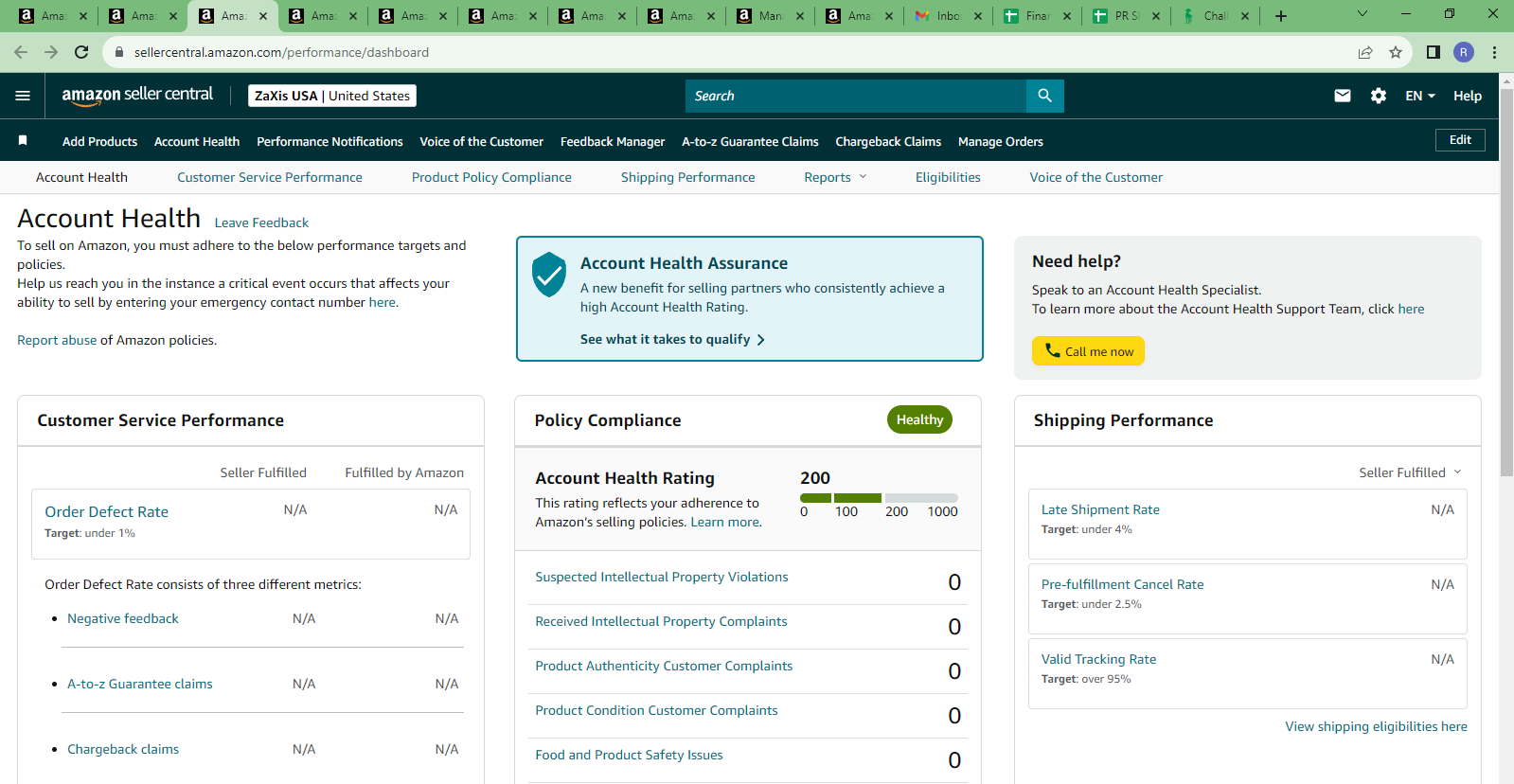
Task: Click the bookmark flag icon in nav bar
Action: click(23, 140)
